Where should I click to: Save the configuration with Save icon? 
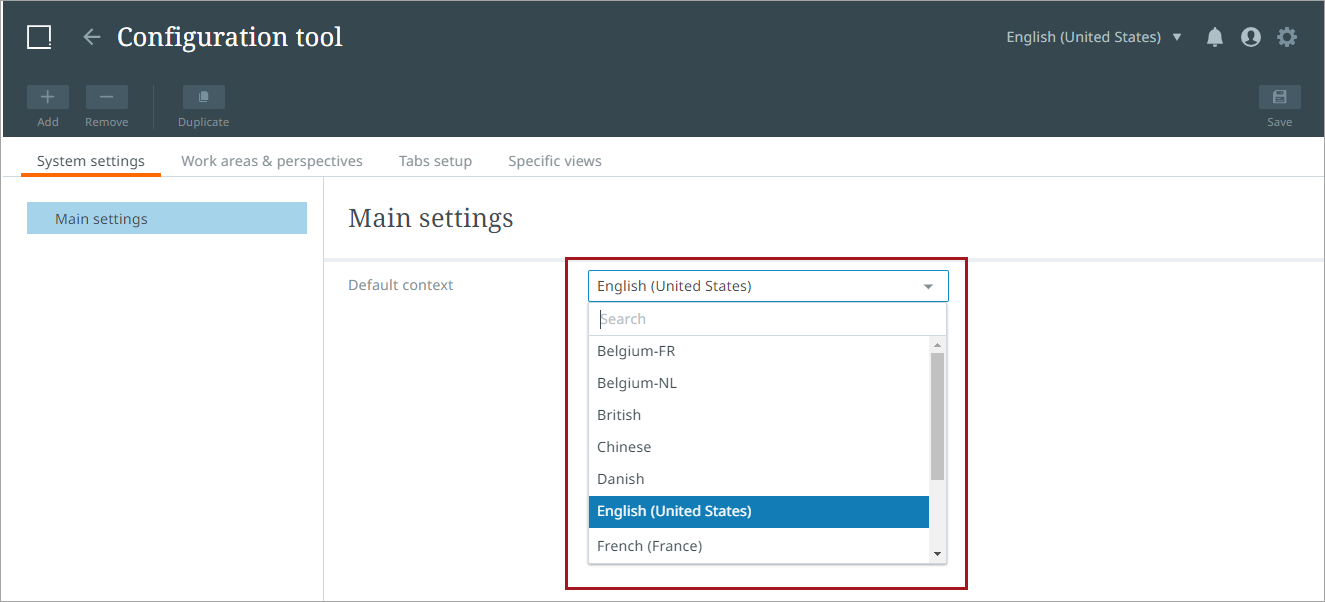[1280, 97]
